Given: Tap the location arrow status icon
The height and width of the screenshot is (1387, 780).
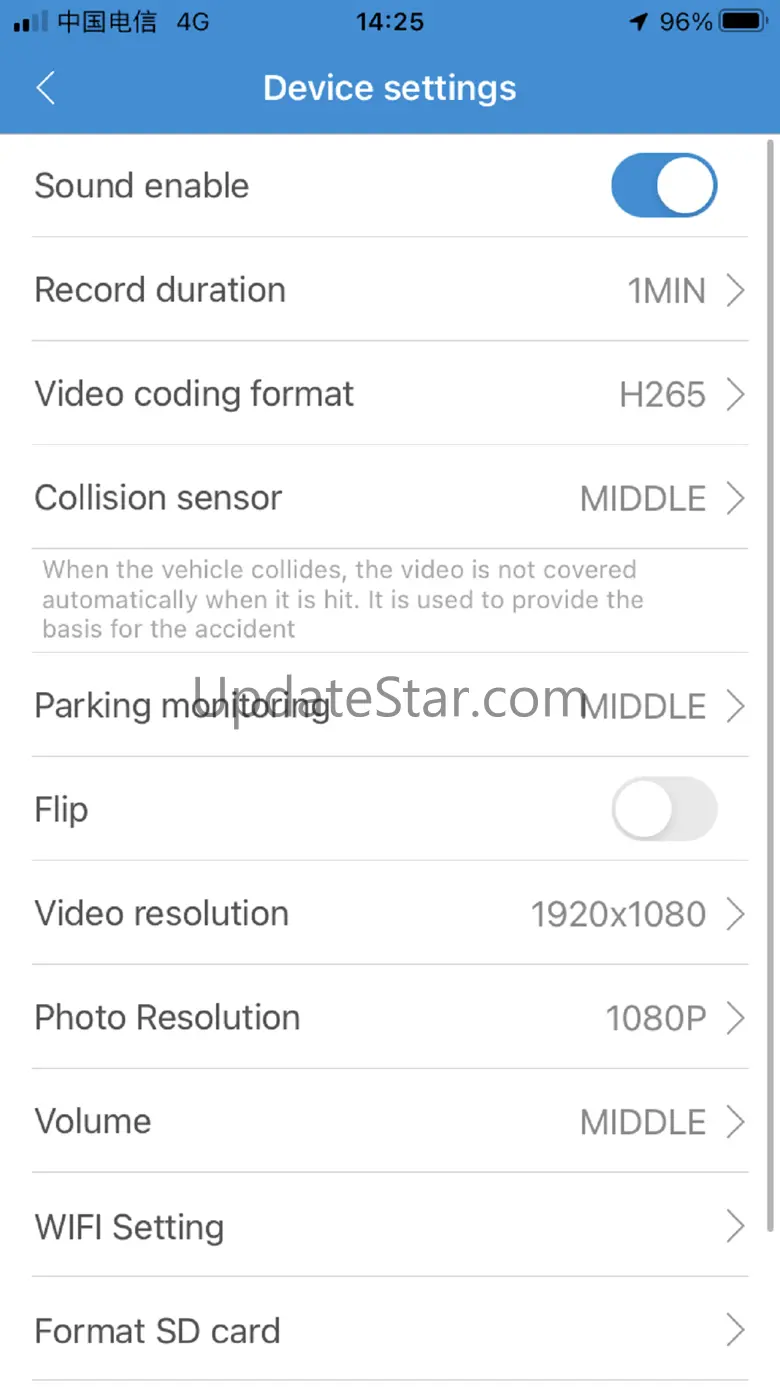Looking at the screenshot, I should (x=639, y=21).
